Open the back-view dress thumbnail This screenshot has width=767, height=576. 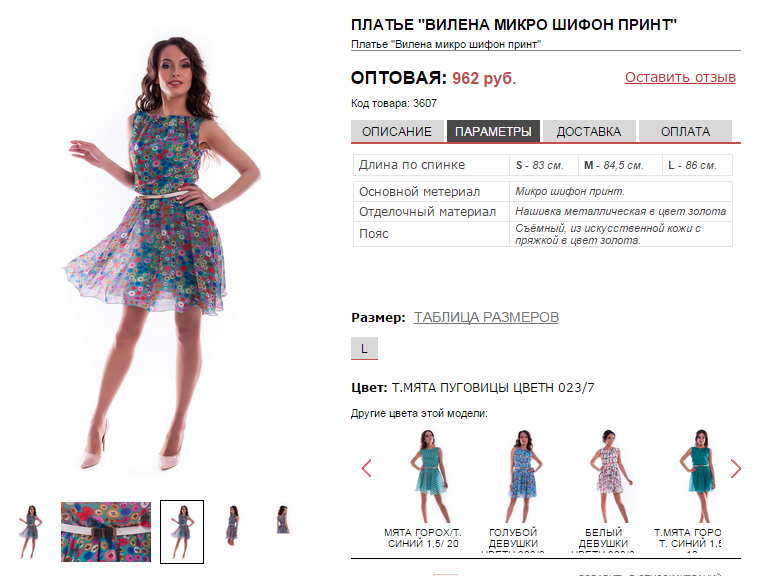point(283,519)
